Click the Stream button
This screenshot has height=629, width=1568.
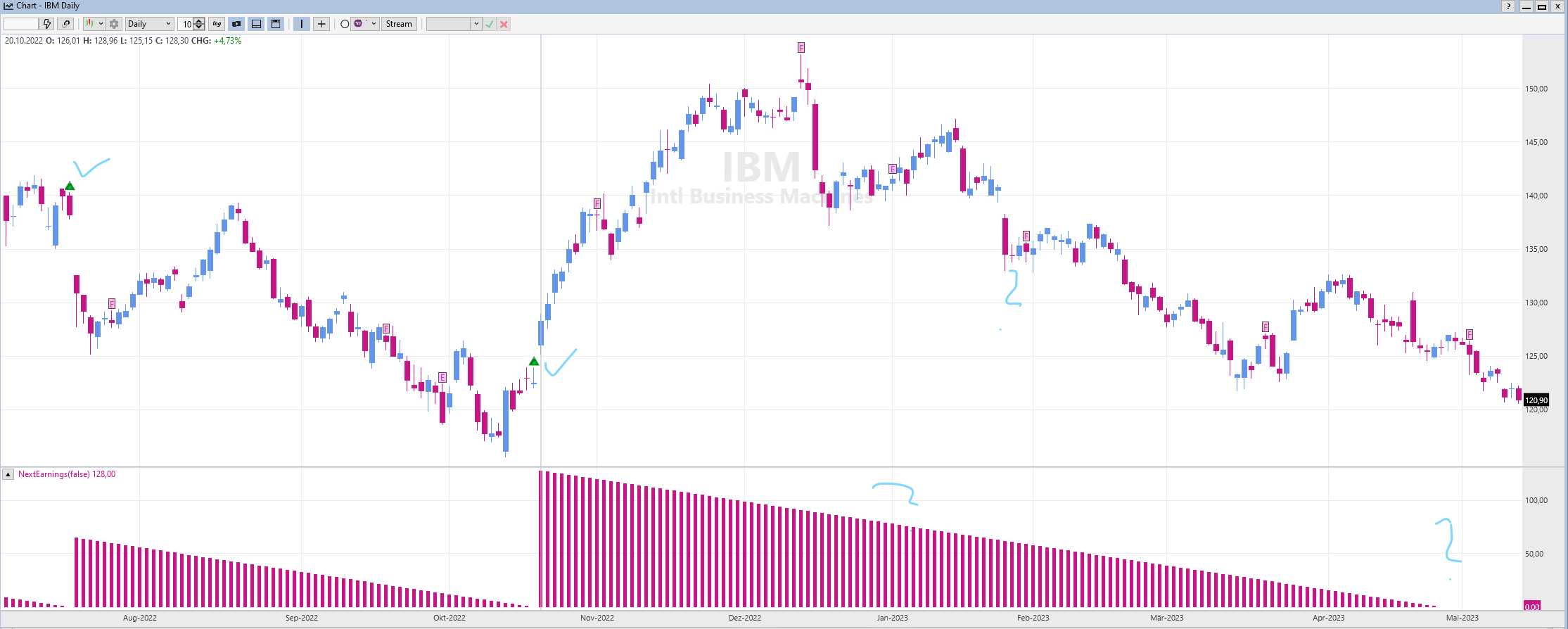click(399, 24)
